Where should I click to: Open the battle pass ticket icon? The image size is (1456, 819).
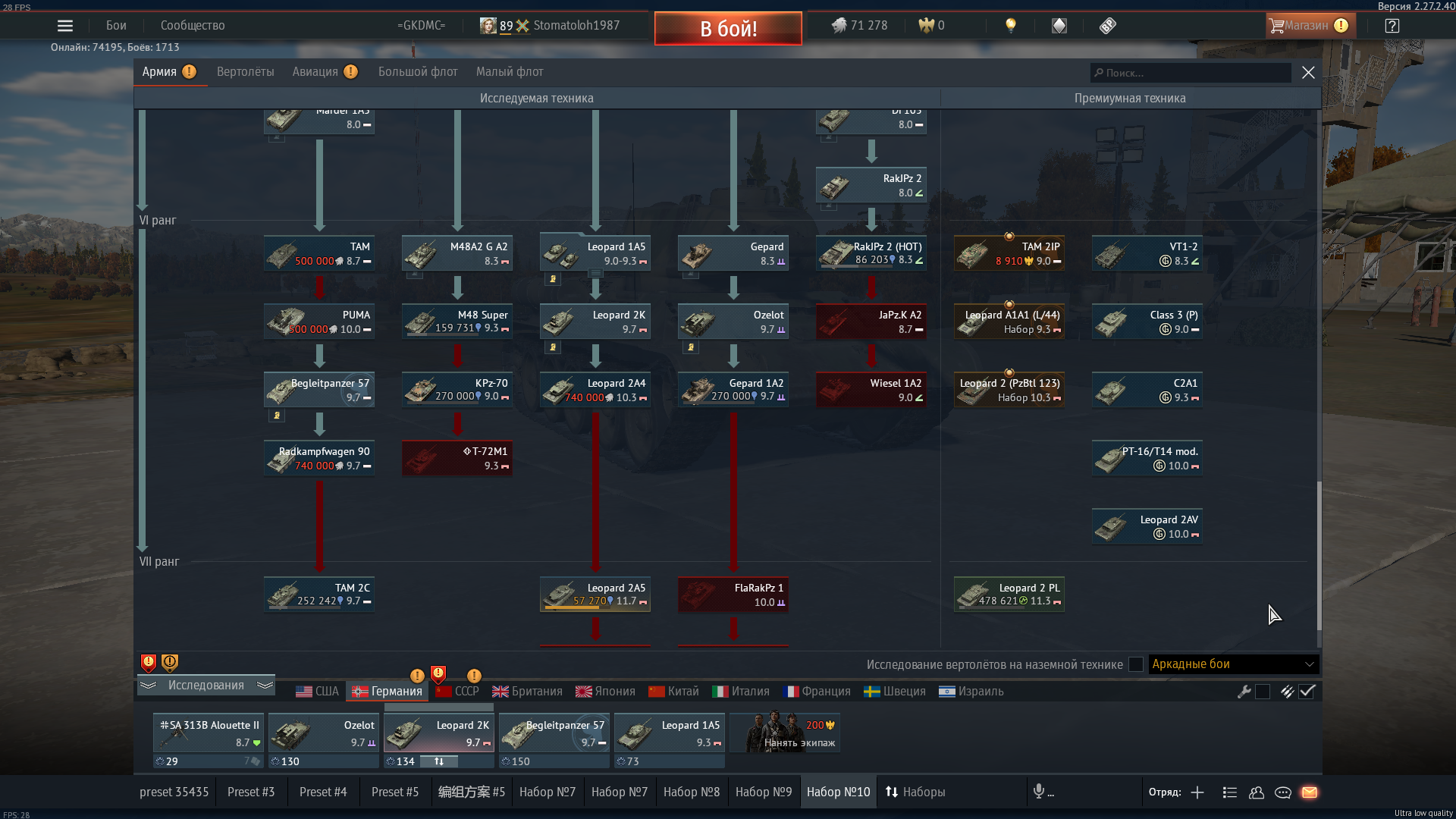pyautogui.click(x=1108, y=26)
